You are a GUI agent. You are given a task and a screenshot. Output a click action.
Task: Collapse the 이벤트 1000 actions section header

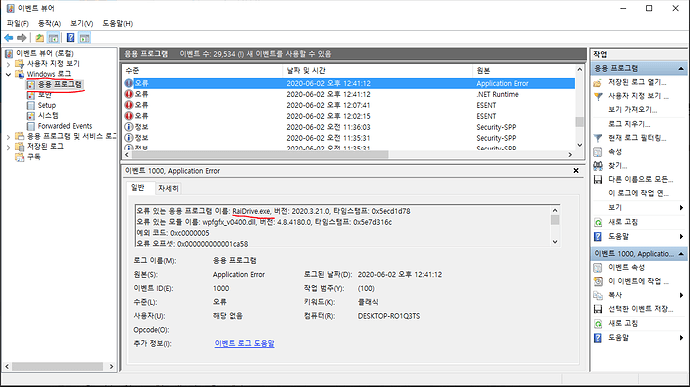tap(681, 254)
